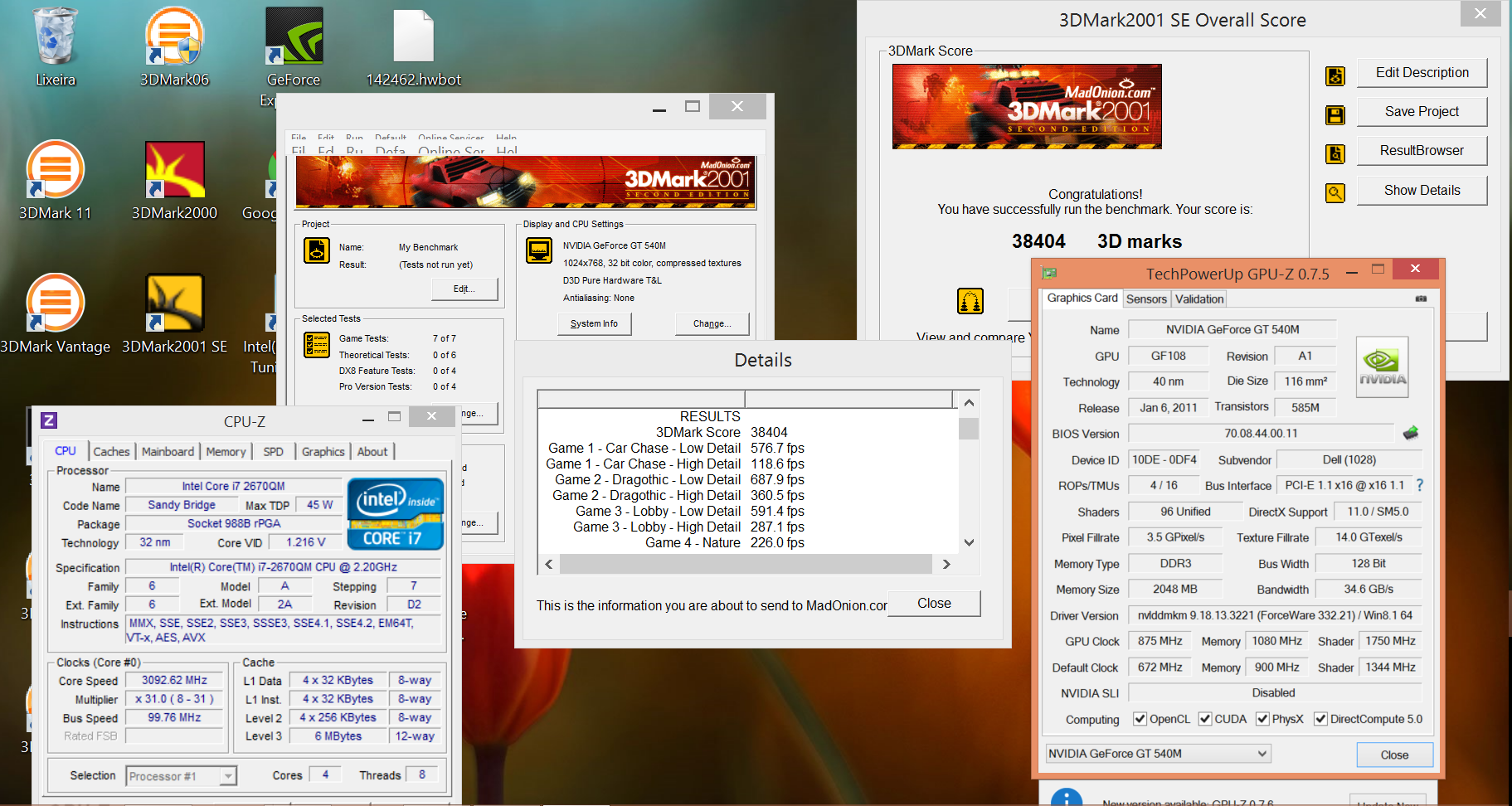Select the 142462.hwbot file icon
Image resolution: width=1512 pixels, height=806 pixels.
click(413, 48)
